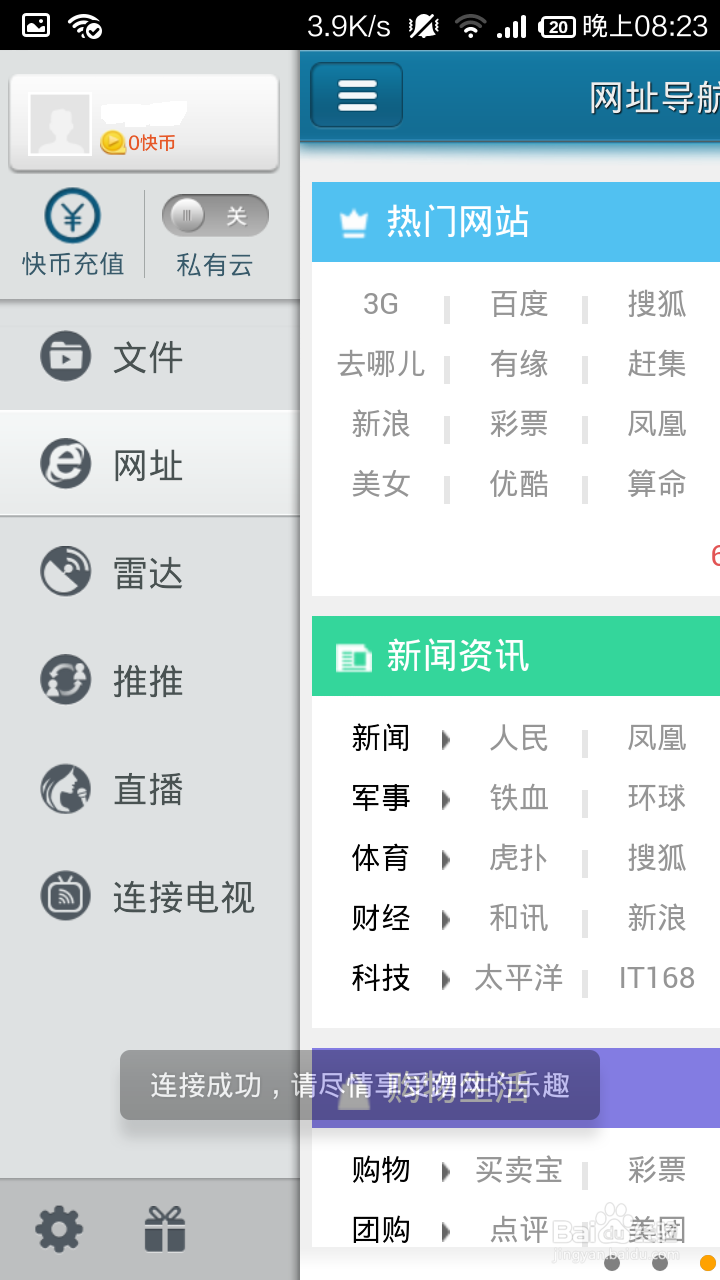Select the 体育 category label

pos(381,858)
